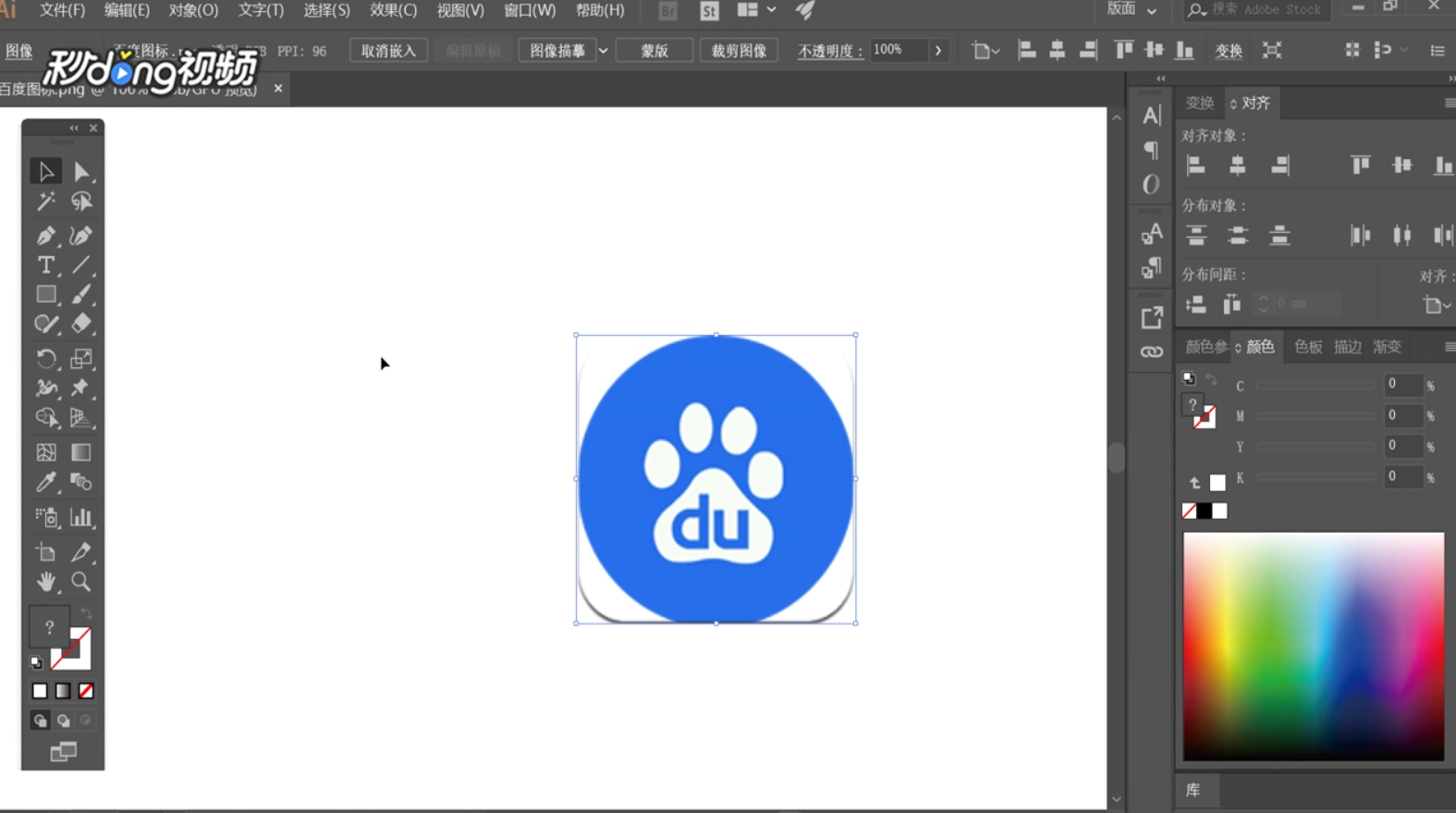Viewport: 1456px width, 813px height.
Task: Select the Column Graph tool
Action: [81, 517]
